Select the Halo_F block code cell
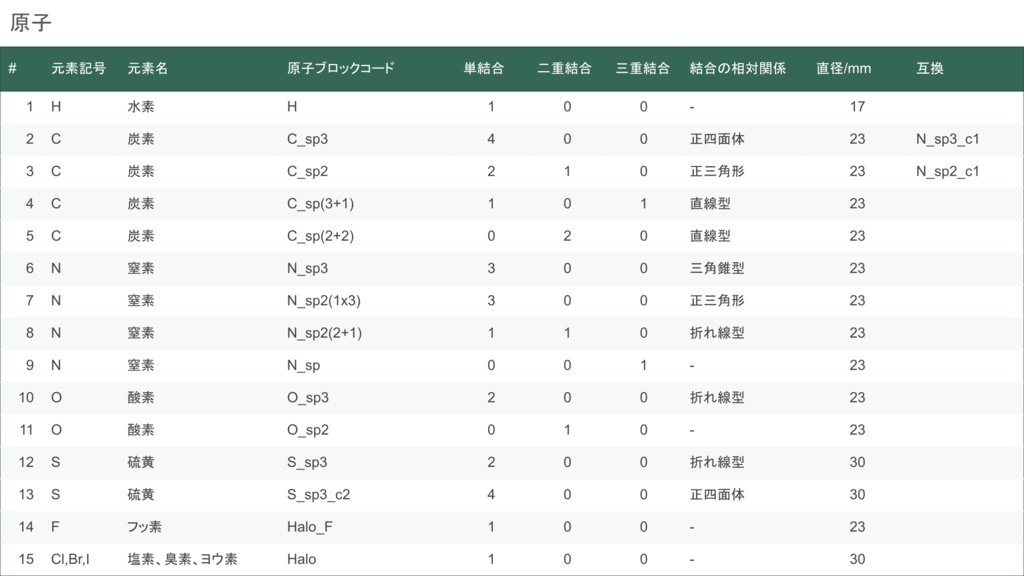This screenshot has width=1024, height=576. [x=311, y=527]
